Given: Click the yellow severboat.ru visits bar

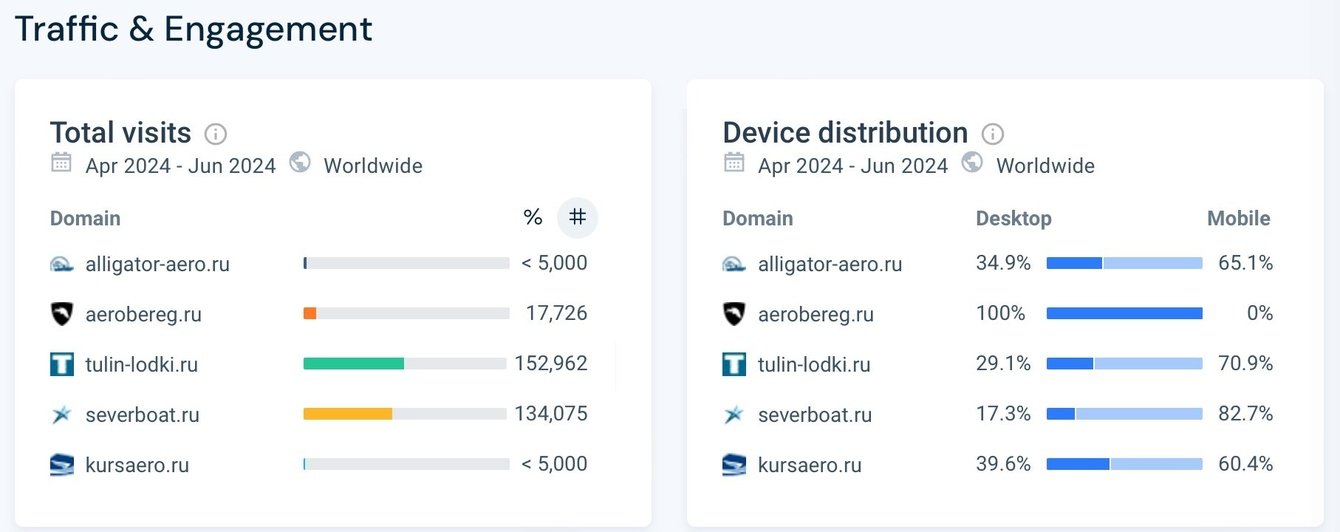Looking at the screenshot, I should pyautogui.click(x=347, y=414).
